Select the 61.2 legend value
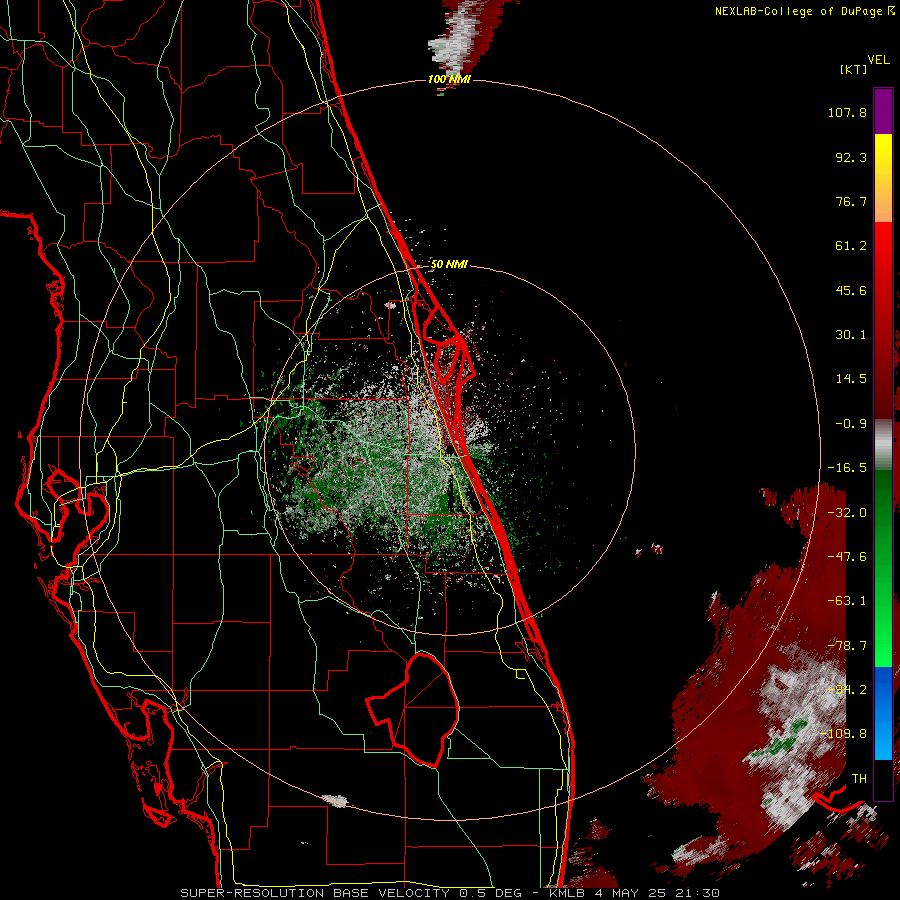This screenshot has height=900, width=900. pos(851,246)
